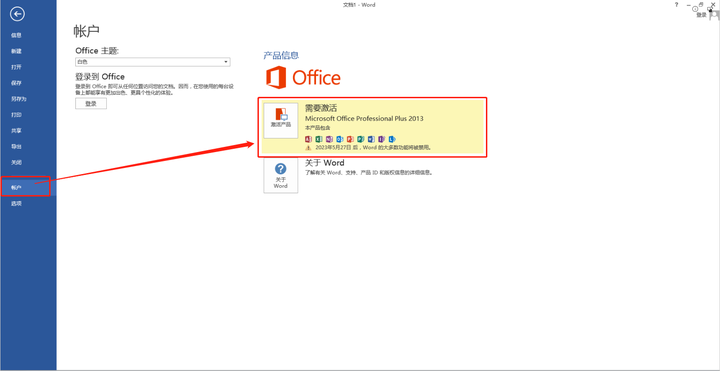The height and width of the screenshot is (371, 720).
Task: Click the Microsoft Office Professional Plus 2013 text
Action: (x=364, y=118)
